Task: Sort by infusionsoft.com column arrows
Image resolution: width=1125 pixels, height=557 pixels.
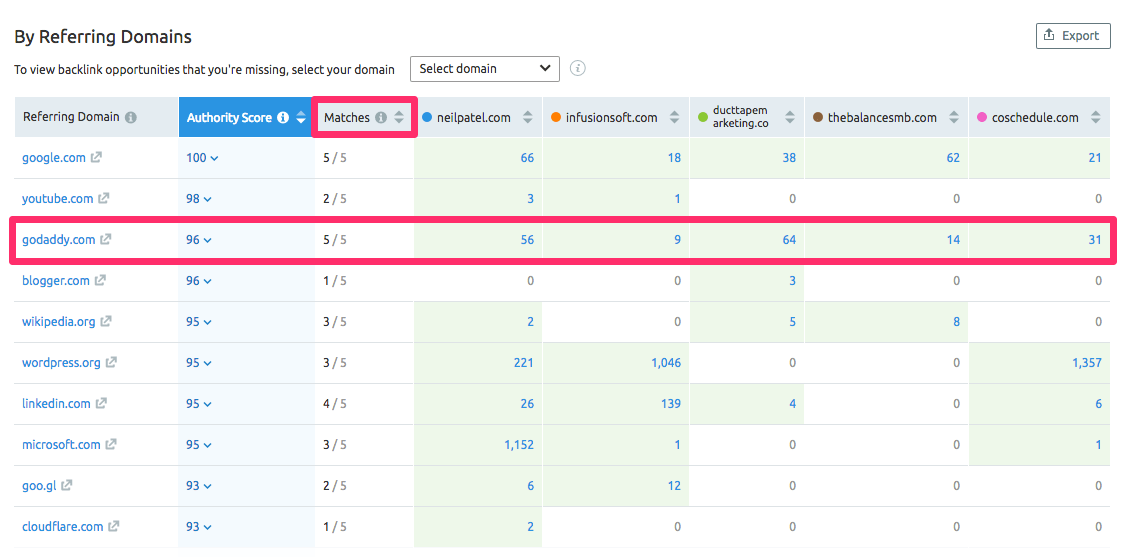Action: tap(674, 118)
